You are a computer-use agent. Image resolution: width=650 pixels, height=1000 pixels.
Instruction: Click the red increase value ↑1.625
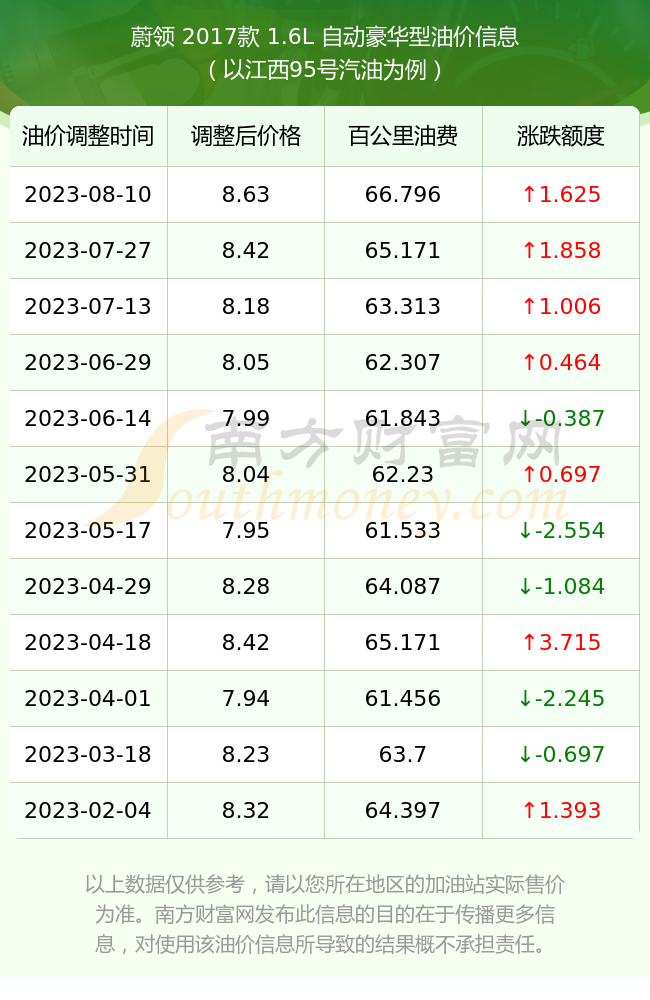tap(561, 195)
